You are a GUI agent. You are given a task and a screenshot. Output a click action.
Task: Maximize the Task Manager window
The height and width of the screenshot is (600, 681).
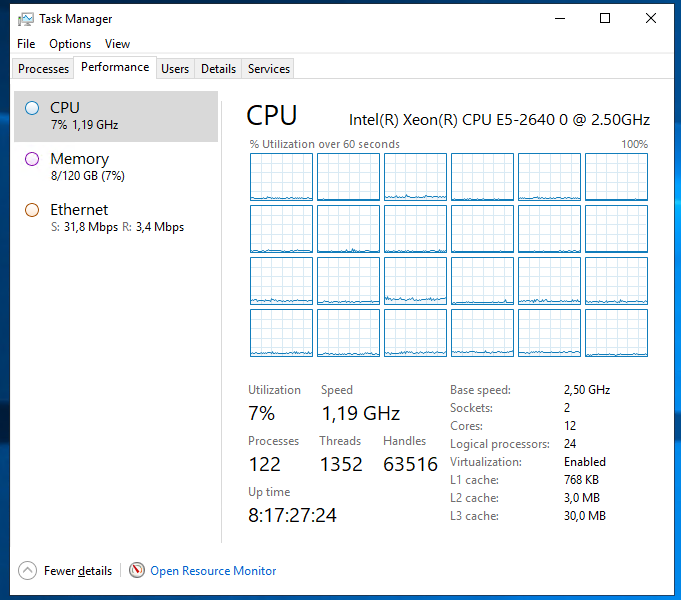(605, 18)
